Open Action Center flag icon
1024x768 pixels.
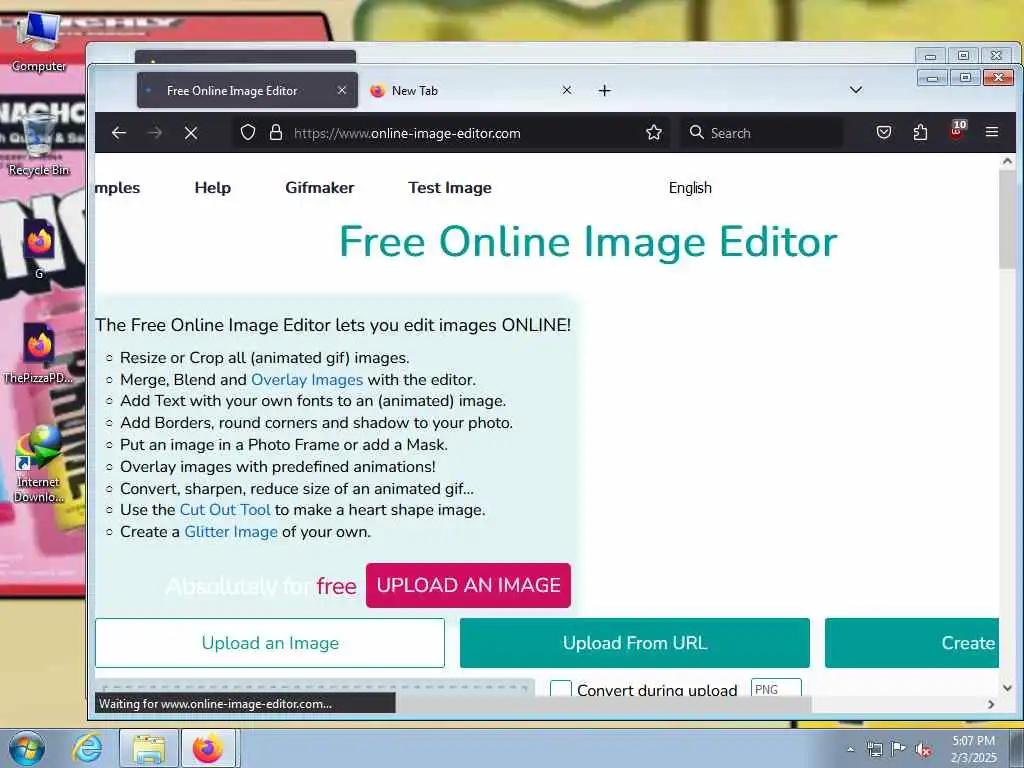coord(899,749)
